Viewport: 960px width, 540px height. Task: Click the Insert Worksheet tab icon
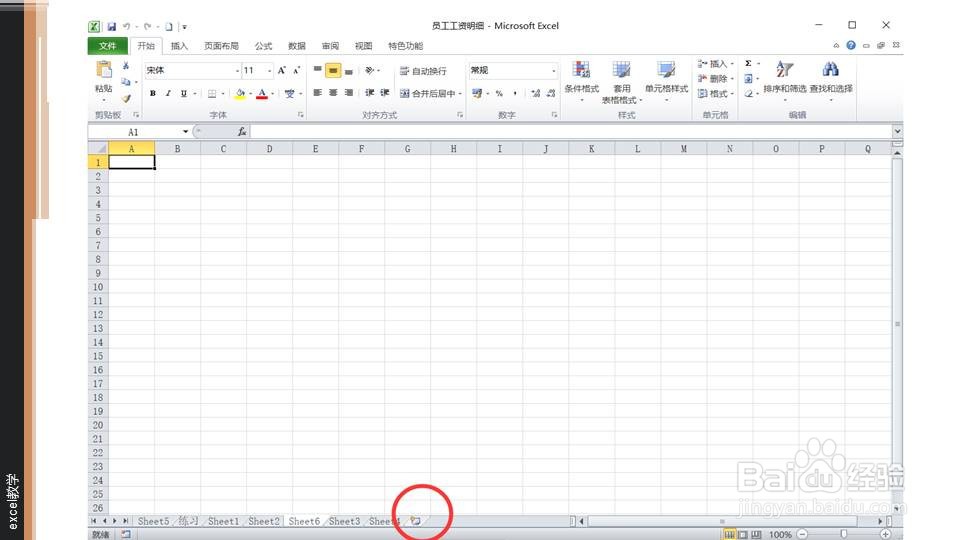coord(415,521)
